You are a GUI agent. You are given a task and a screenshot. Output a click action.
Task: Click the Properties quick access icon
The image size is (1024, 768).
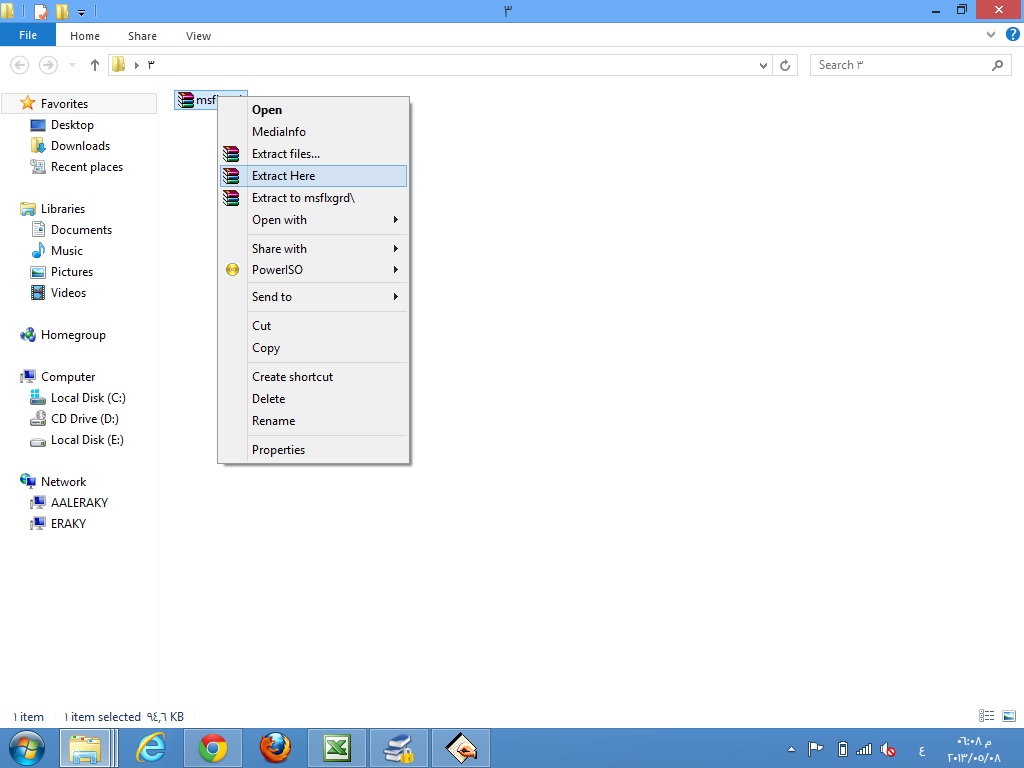pos(40,11)
